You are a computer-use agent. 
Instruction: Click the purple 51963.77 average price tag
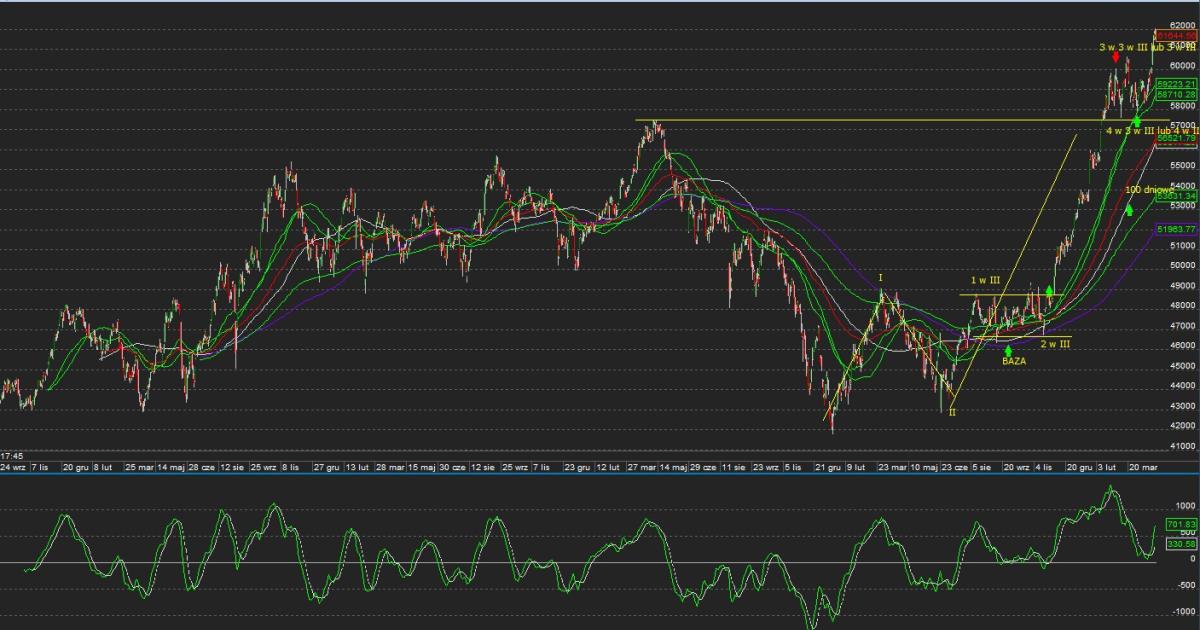point(1176,230)
